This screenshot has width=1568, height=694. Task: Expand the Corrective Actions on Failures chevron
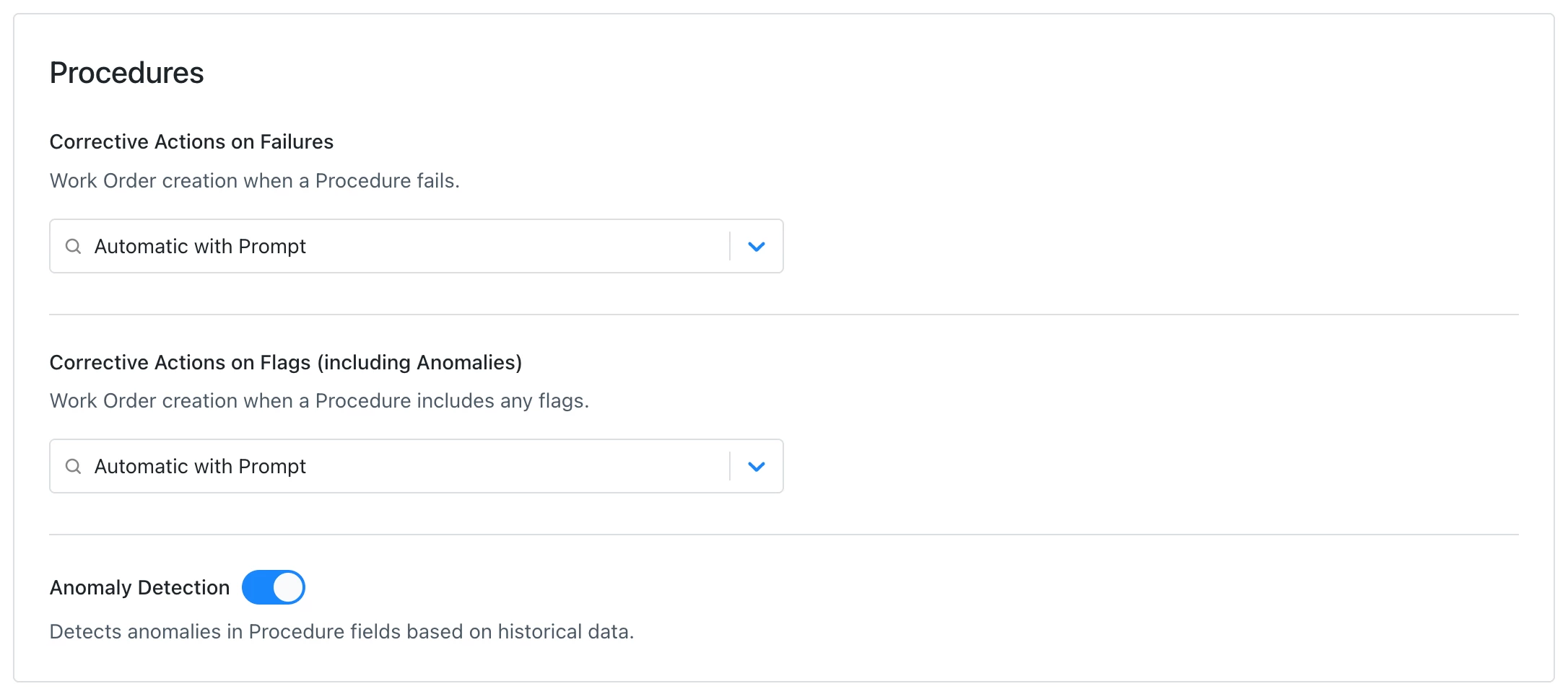click(x=756, y=247)
